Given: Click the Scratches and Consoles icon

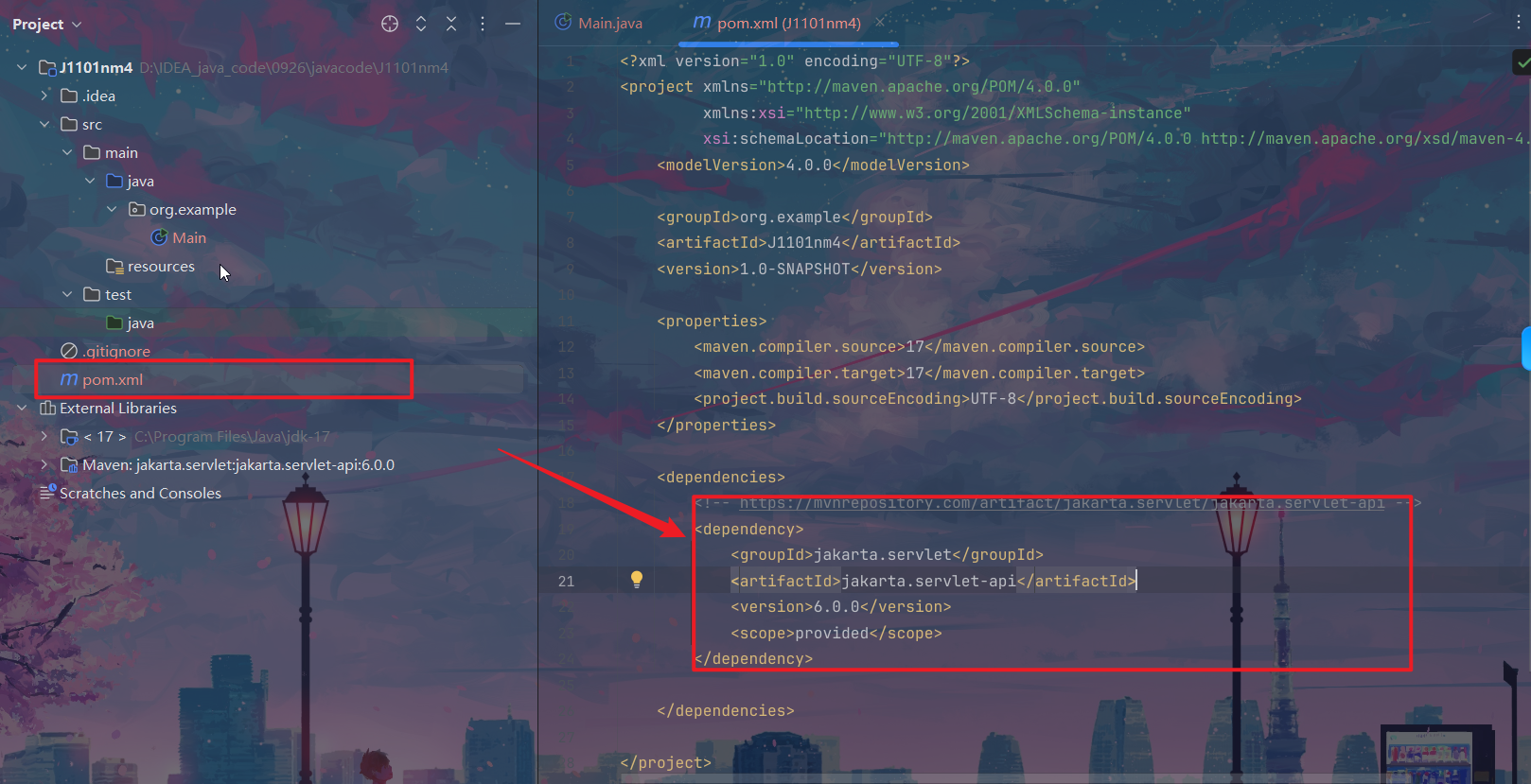Looking at the screenshot, I should coord(47,492).
